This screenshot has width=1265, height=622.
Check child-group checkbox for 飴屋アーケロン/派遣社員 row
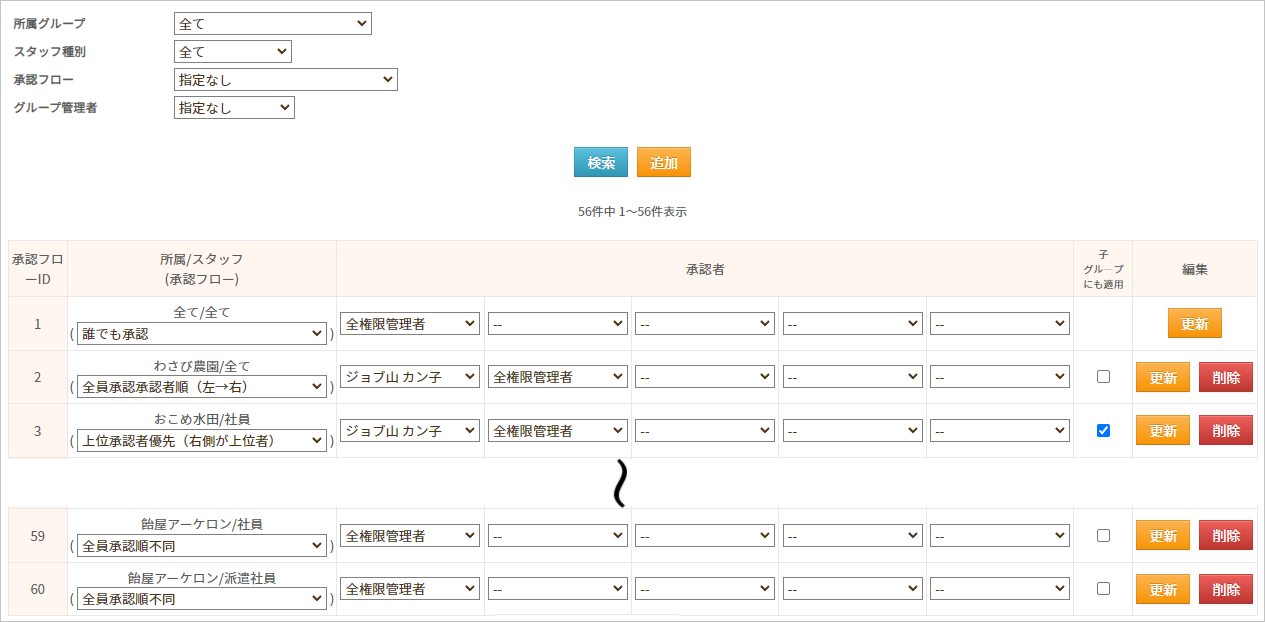tap(1103, 589)
